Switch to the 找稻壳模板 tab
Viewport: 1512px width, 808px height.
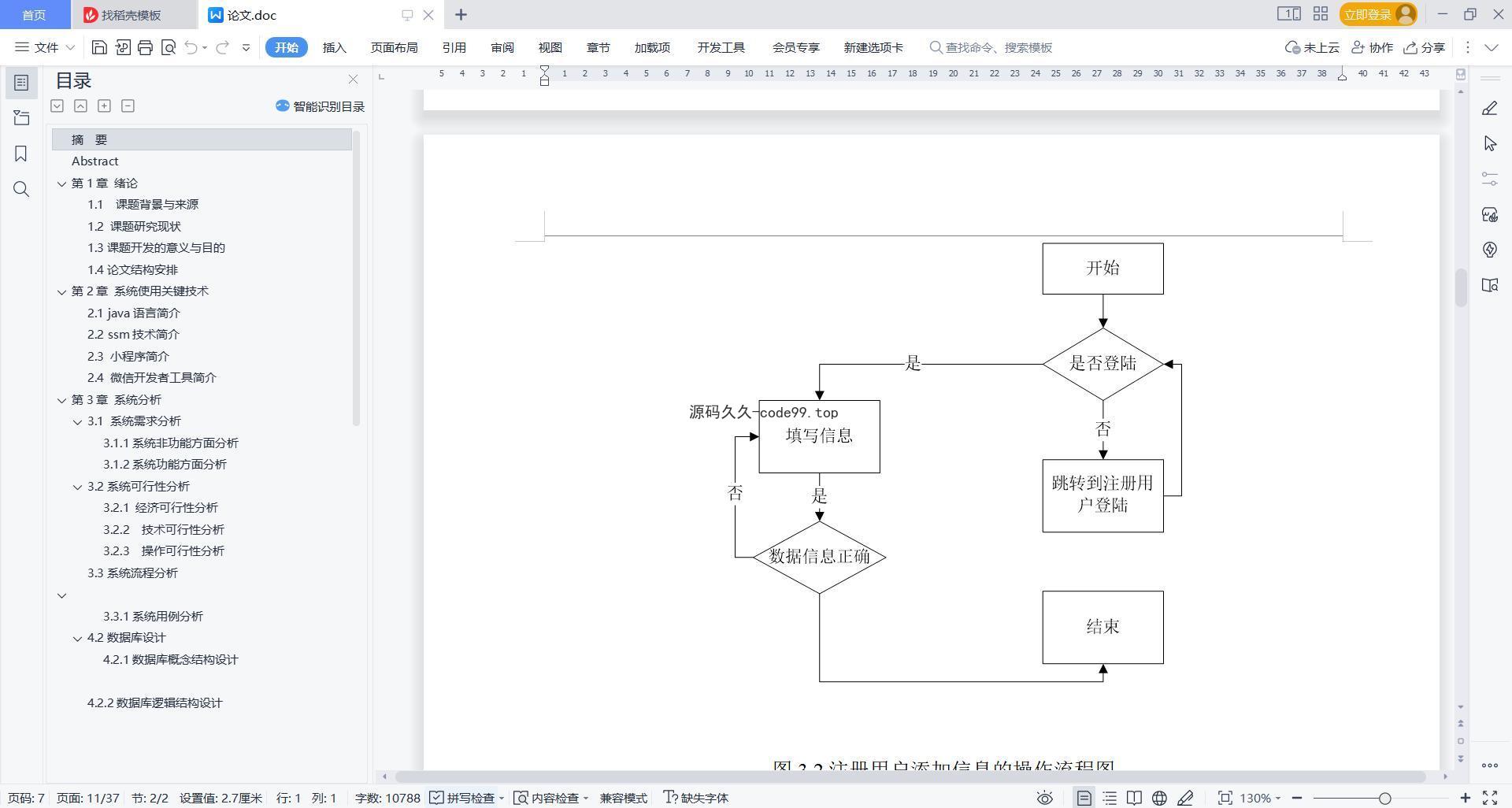(x=131, y=15)
